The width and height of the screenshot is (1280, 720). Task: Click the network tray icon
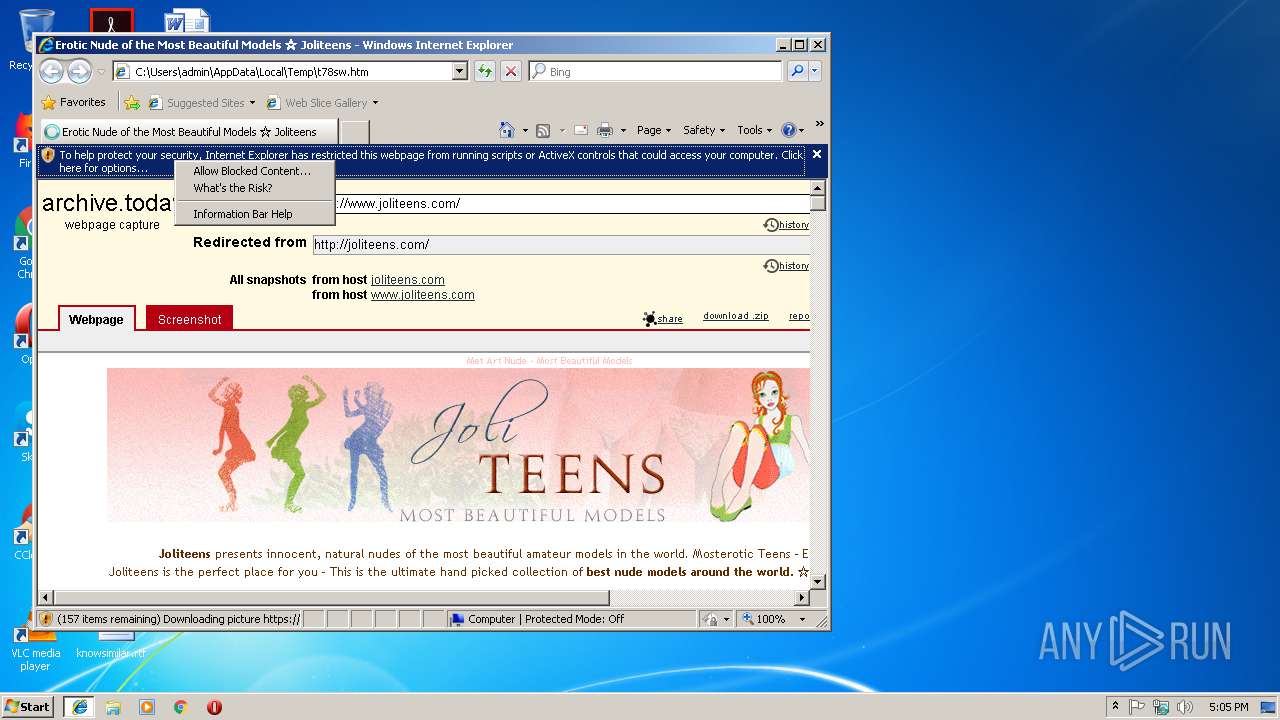[x=1161, y=706]
